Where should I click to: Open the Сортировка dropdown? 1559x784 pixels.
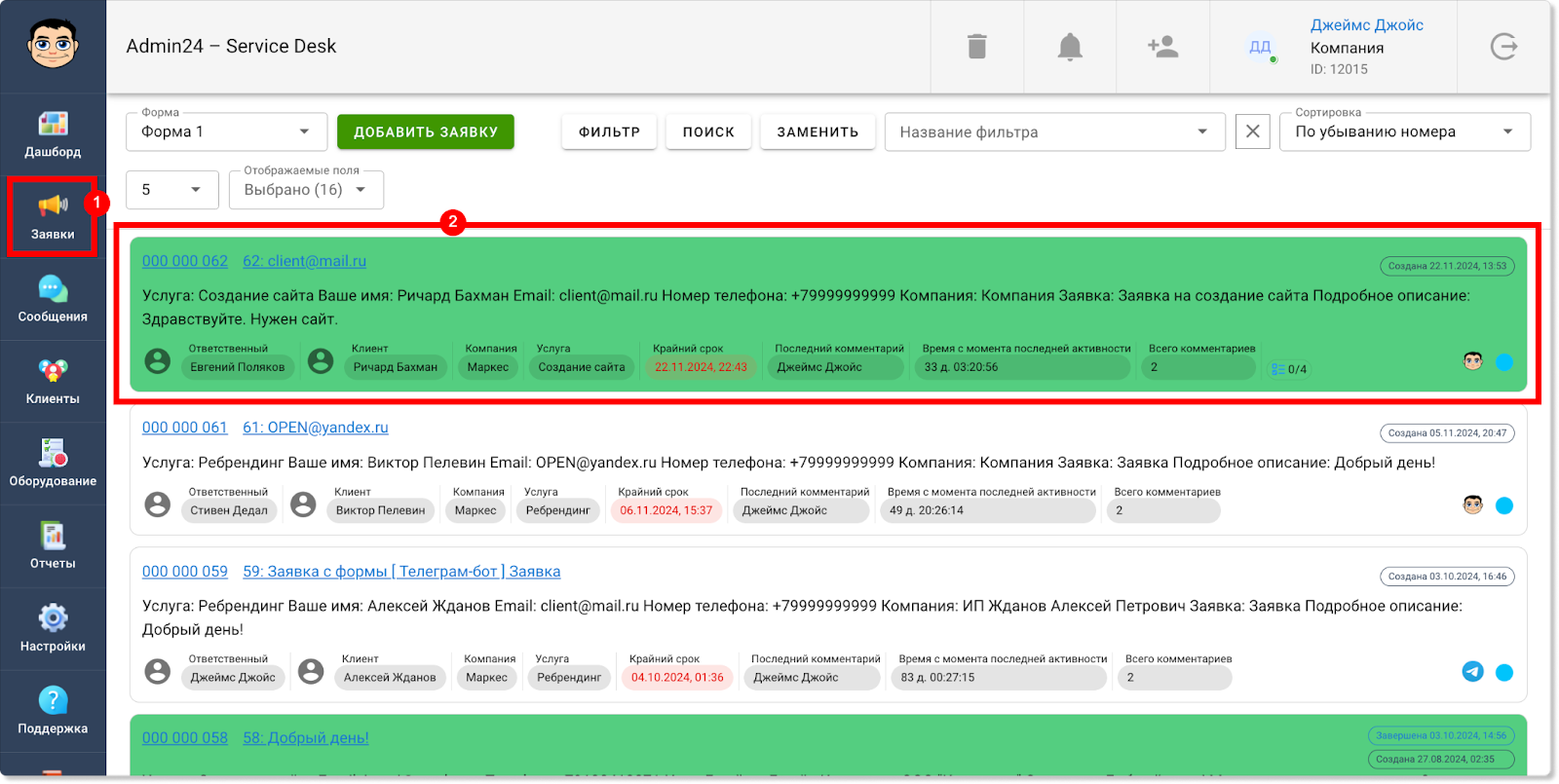pos(1405,131)
